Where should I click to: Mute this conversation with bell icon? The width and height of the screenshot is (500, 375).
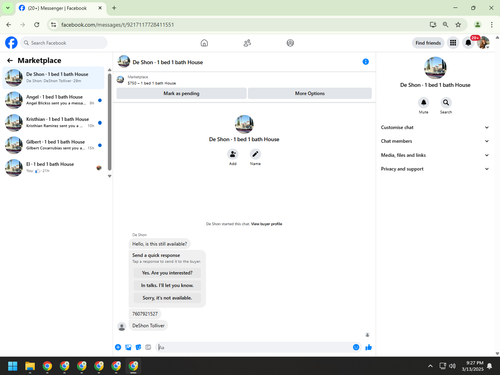[423, 102]
